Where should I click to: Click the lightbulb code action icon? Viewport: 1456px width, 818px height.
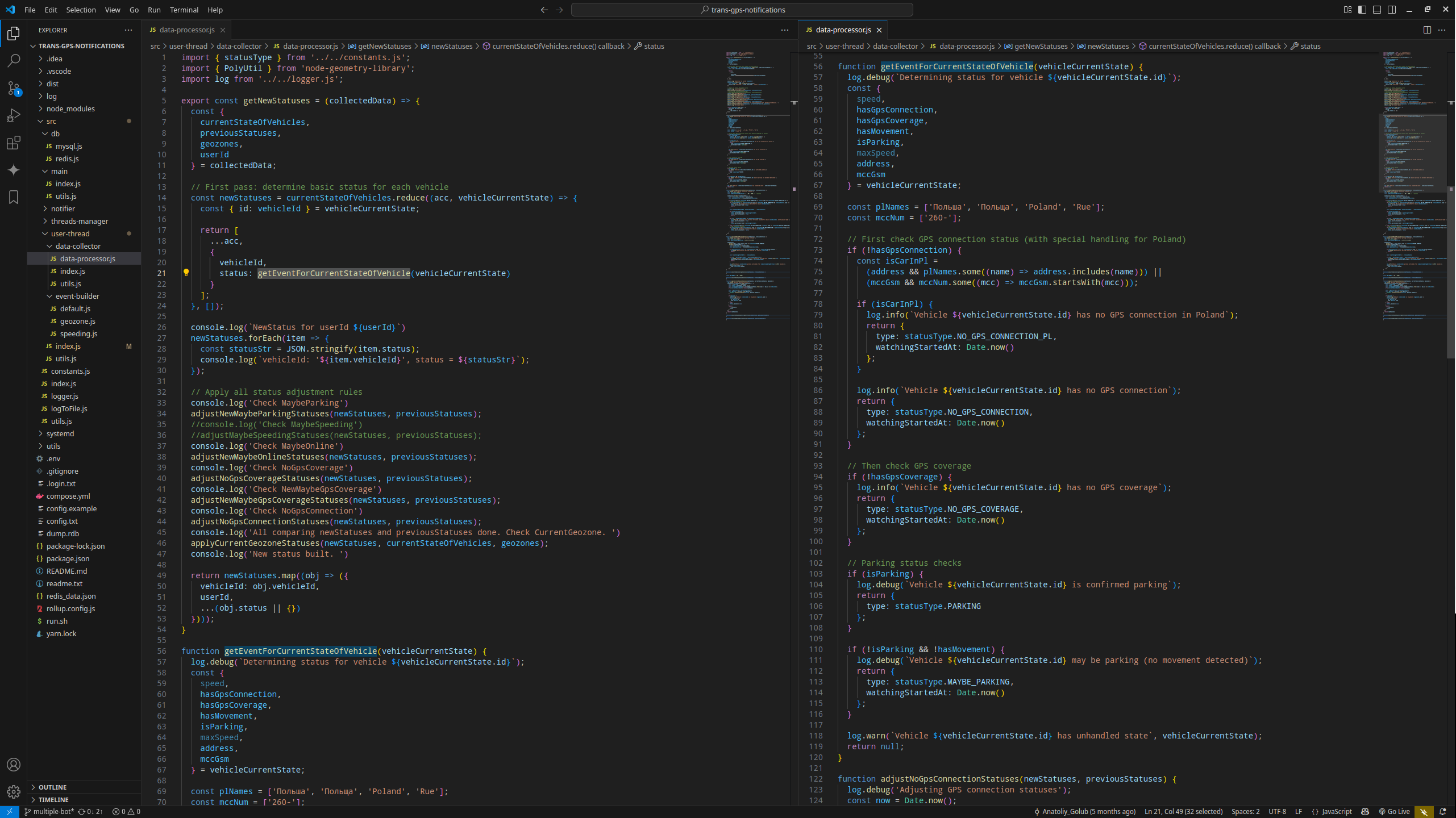tap(186, 273)
